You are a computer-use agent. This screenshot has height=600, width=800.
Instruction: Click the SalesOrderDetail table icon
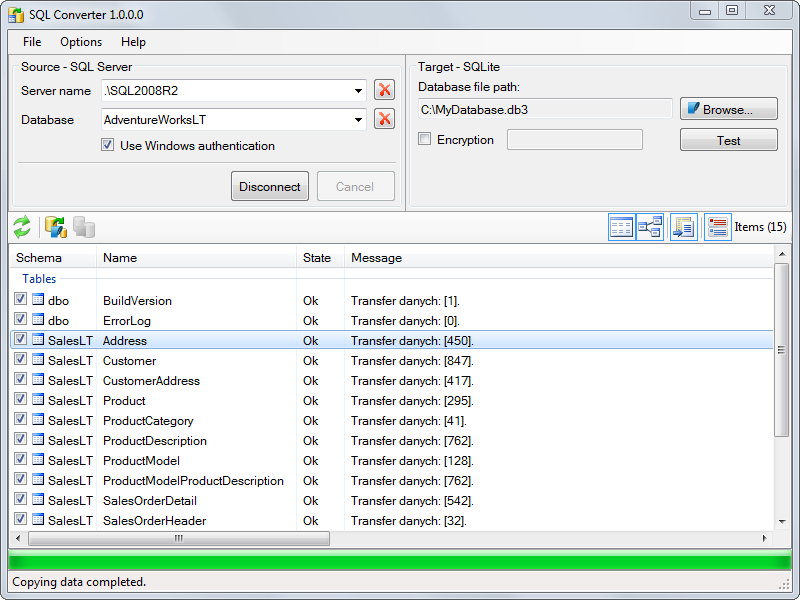(x=38, y=499)
